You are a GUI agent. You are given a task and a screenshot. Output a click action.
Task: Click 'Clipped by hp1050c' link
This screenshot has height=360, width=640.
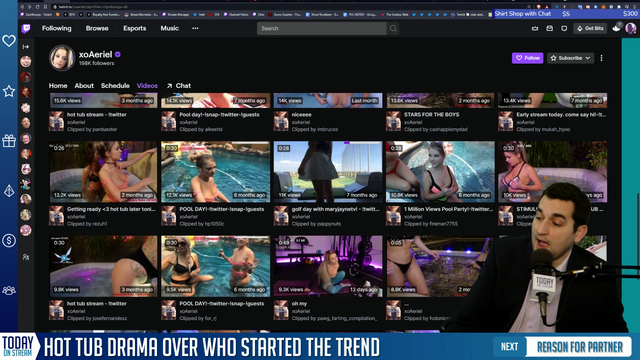pos(202,224)
